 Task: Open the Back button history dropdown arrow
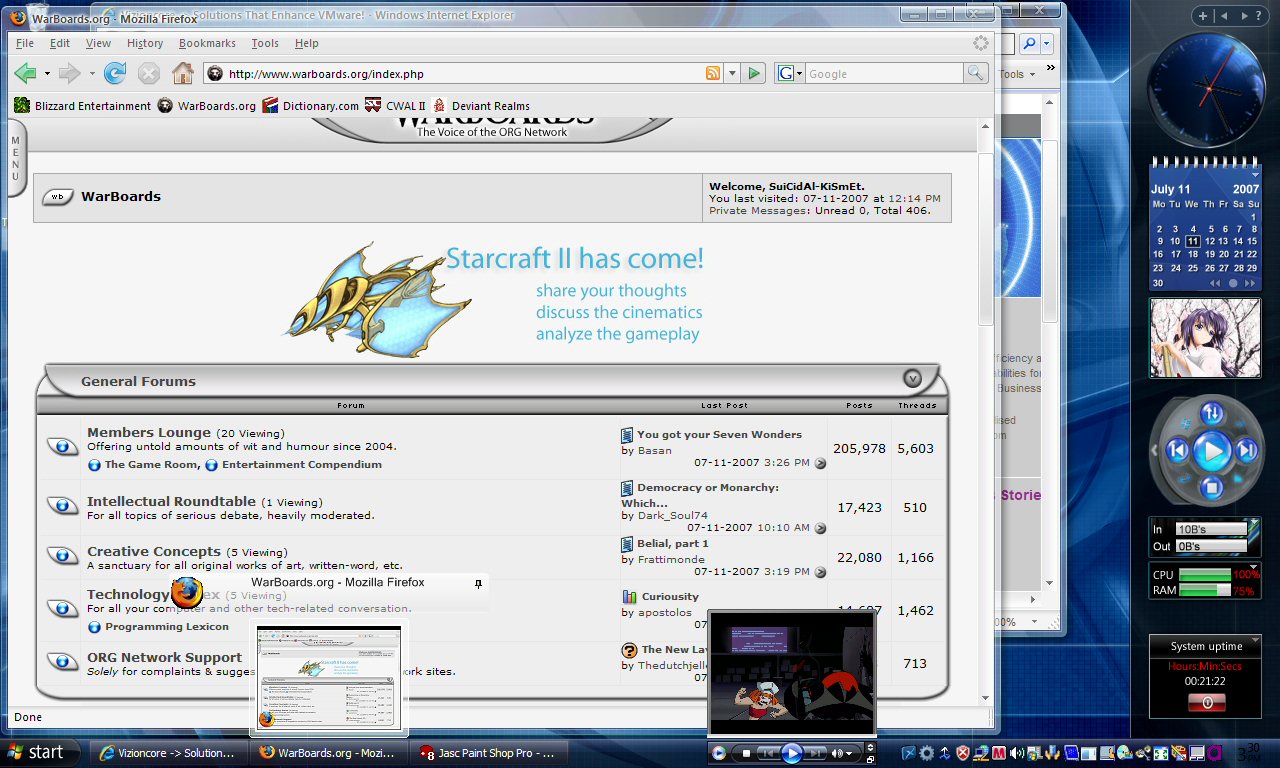tap(47, 73)
